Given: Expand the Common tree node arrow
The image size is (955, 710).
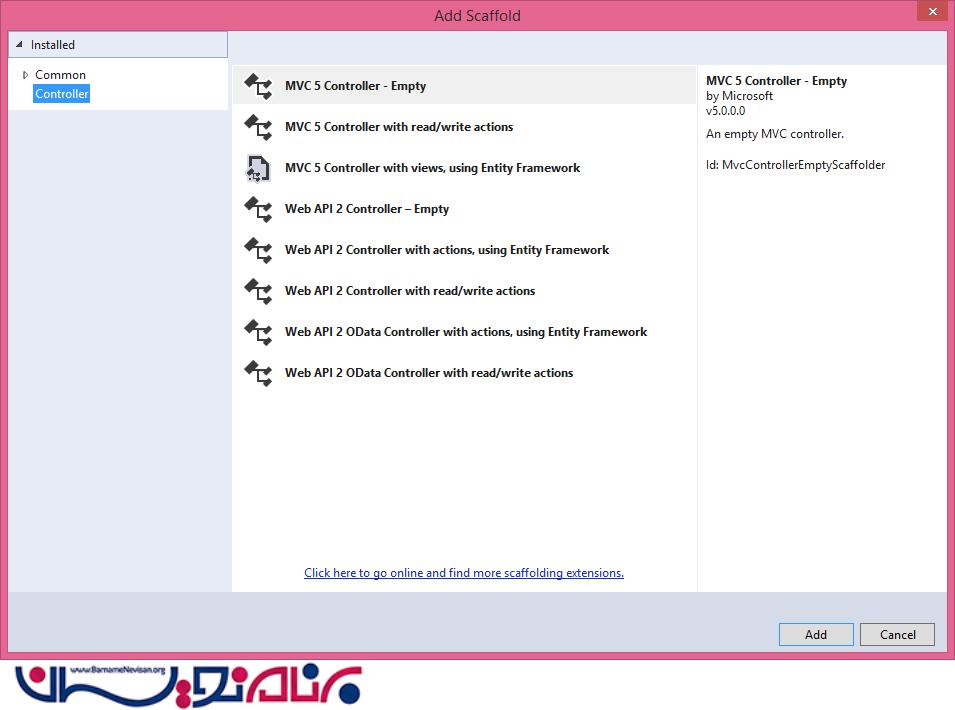Looking at the screenshot, I should tap(25, 75).
